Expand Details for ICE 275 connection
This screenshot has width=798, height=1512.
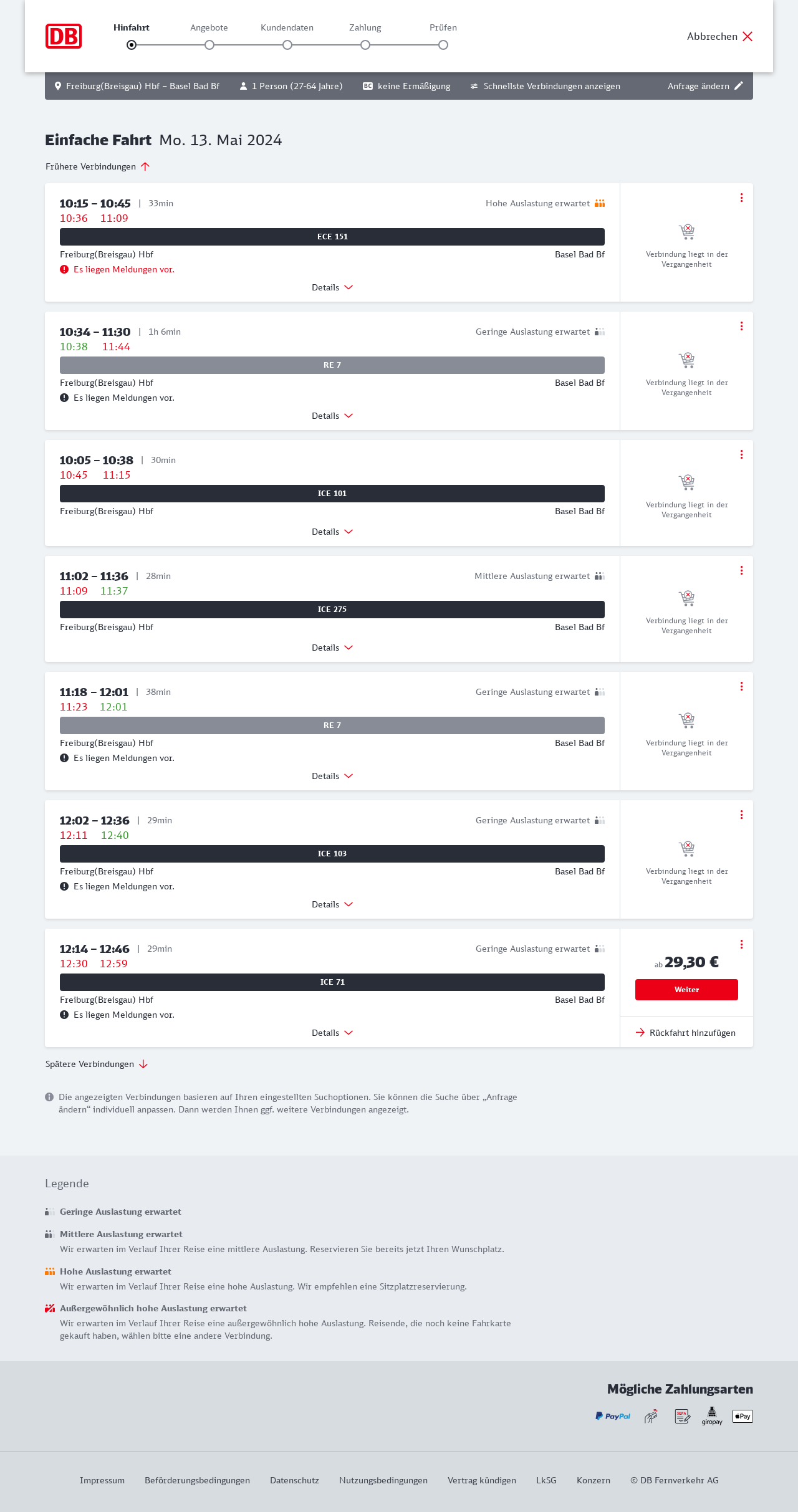point(332,648)
